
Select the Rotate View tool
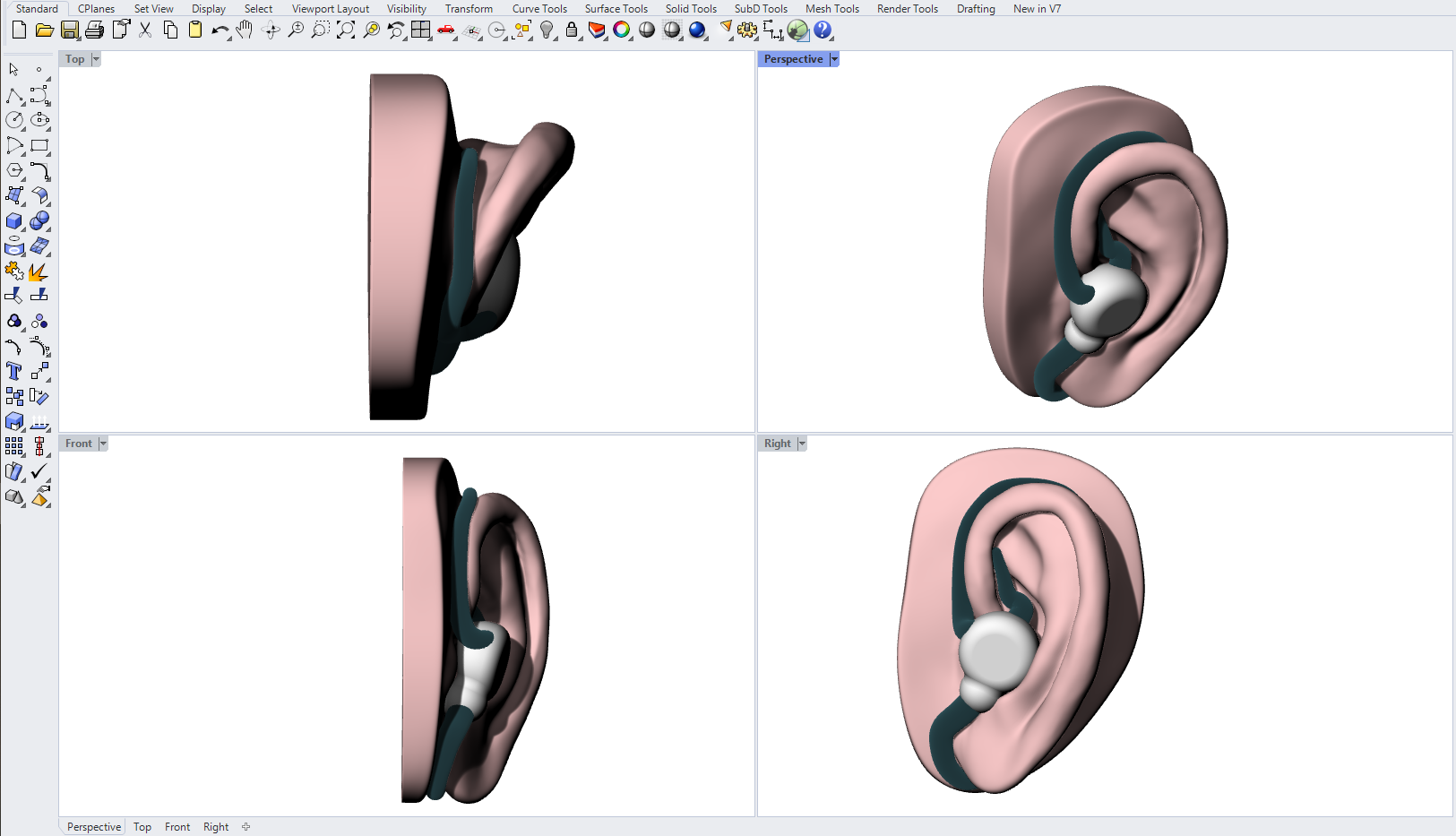pyautogui.click(x=271, y=30)
